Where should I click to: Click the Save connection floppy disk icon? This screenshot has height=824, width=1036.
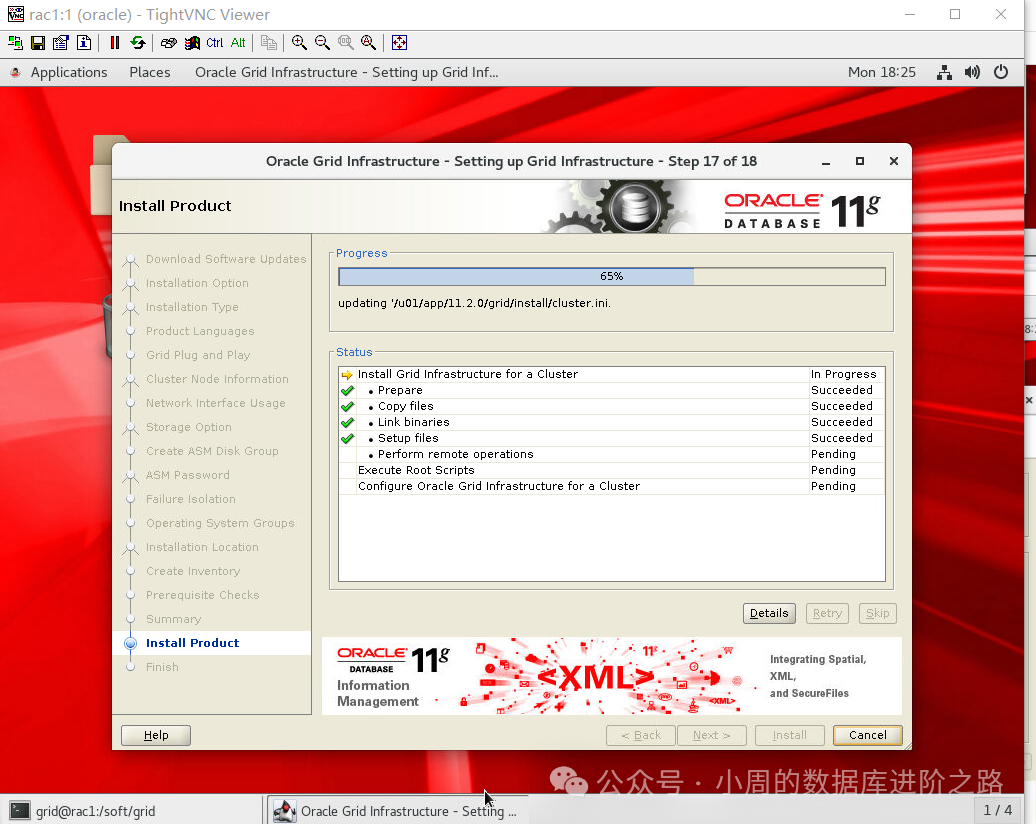point(38,43)
